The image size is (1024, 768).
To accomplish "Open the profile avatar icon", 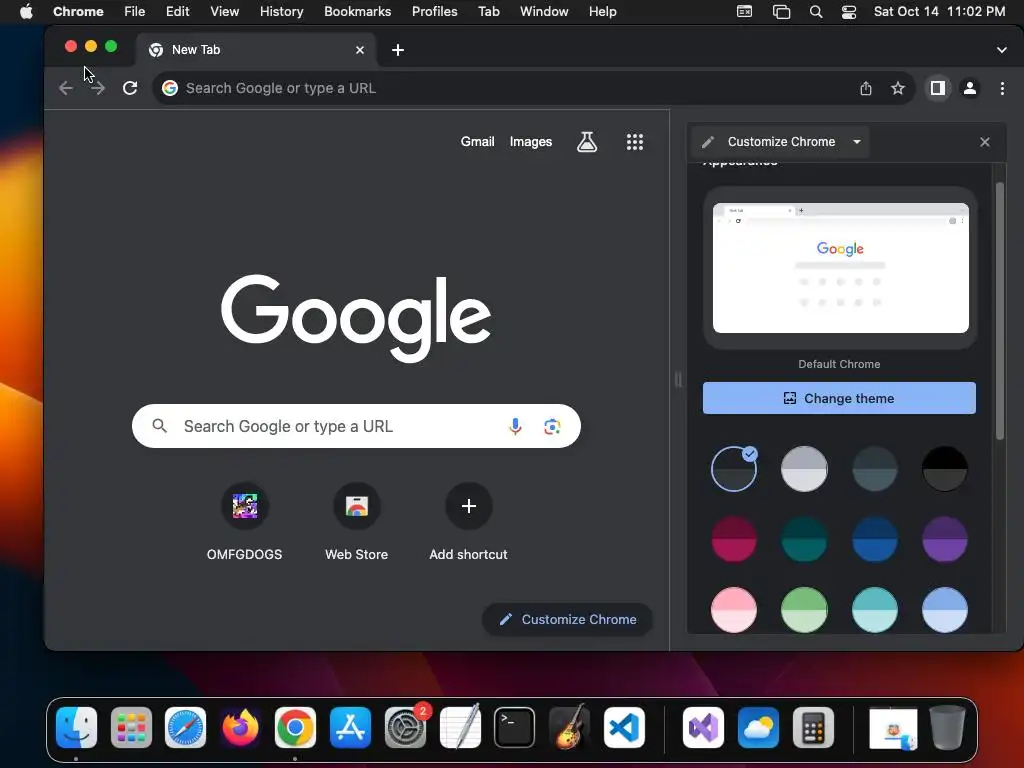I will pyautogui.click(x=970, y=88).
